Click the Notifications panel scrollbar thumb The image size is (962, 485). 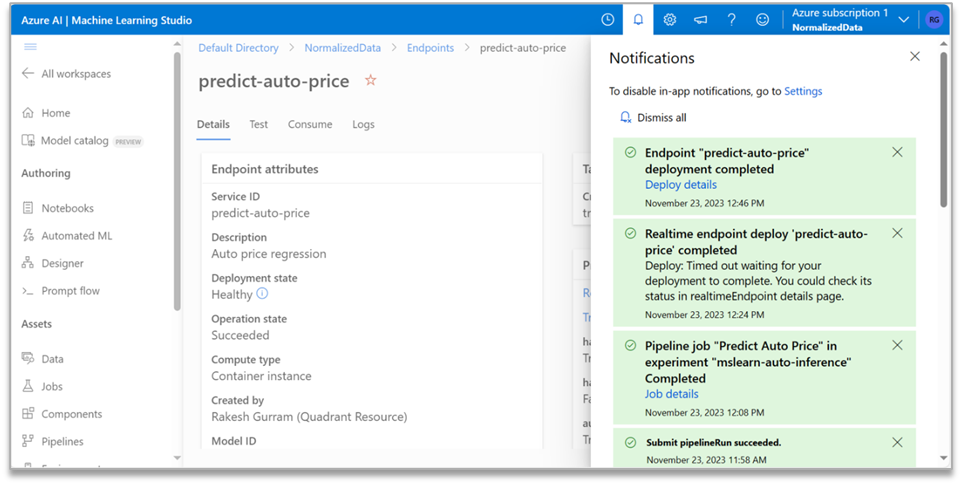point(944,129)
